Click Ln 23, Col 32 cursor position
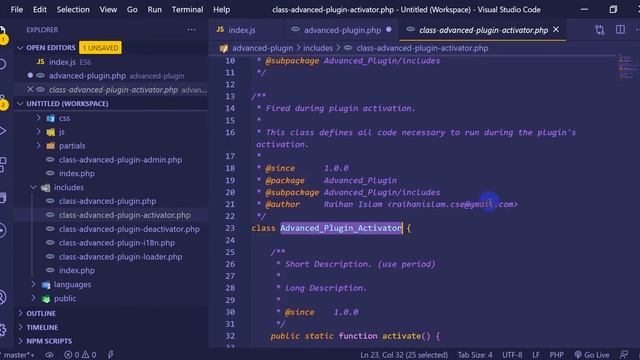Screen dimensions: 640x360 403,355
